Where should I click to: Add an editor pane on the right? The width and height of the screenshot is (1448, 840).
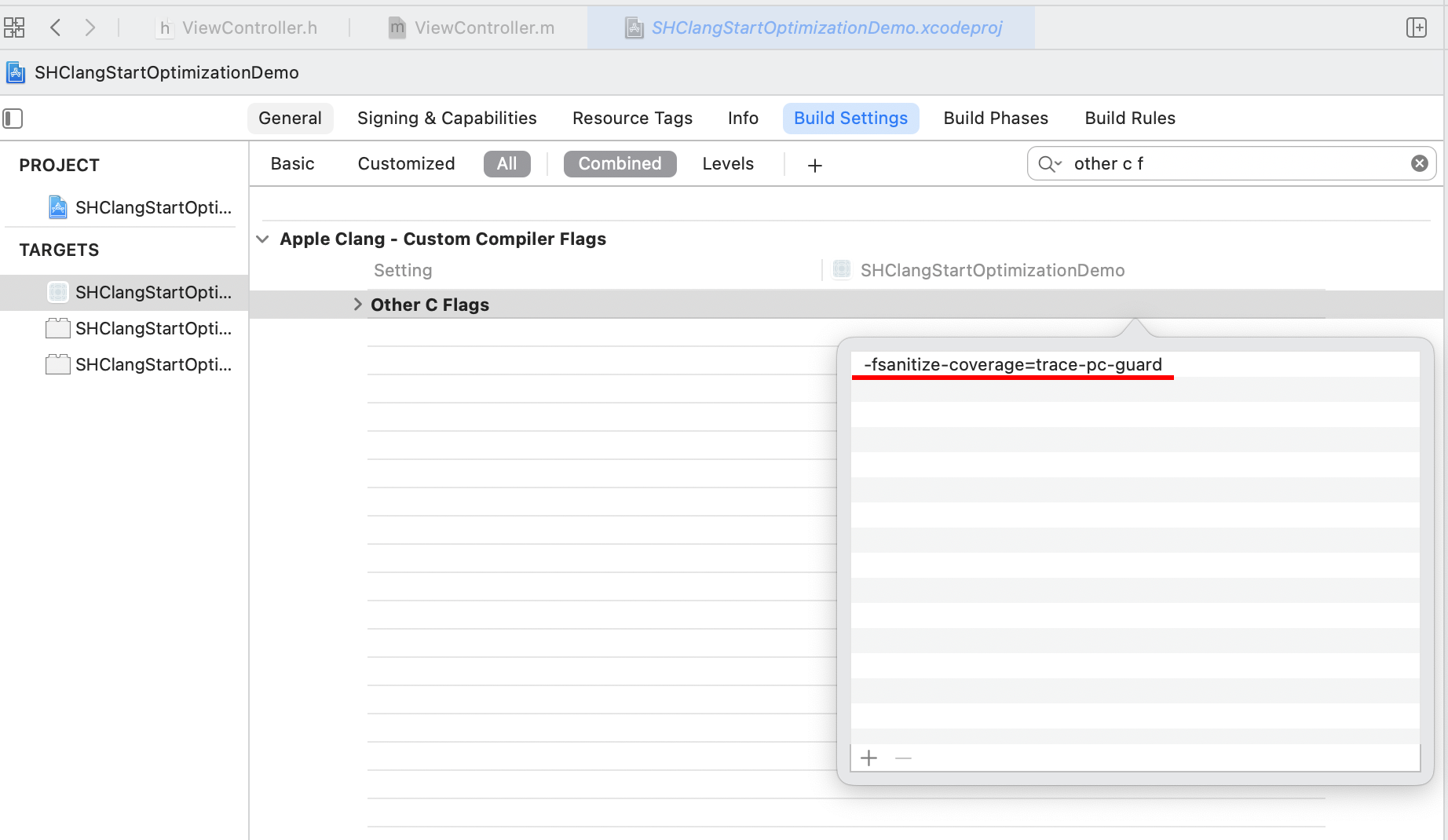tap(1416, 27)
